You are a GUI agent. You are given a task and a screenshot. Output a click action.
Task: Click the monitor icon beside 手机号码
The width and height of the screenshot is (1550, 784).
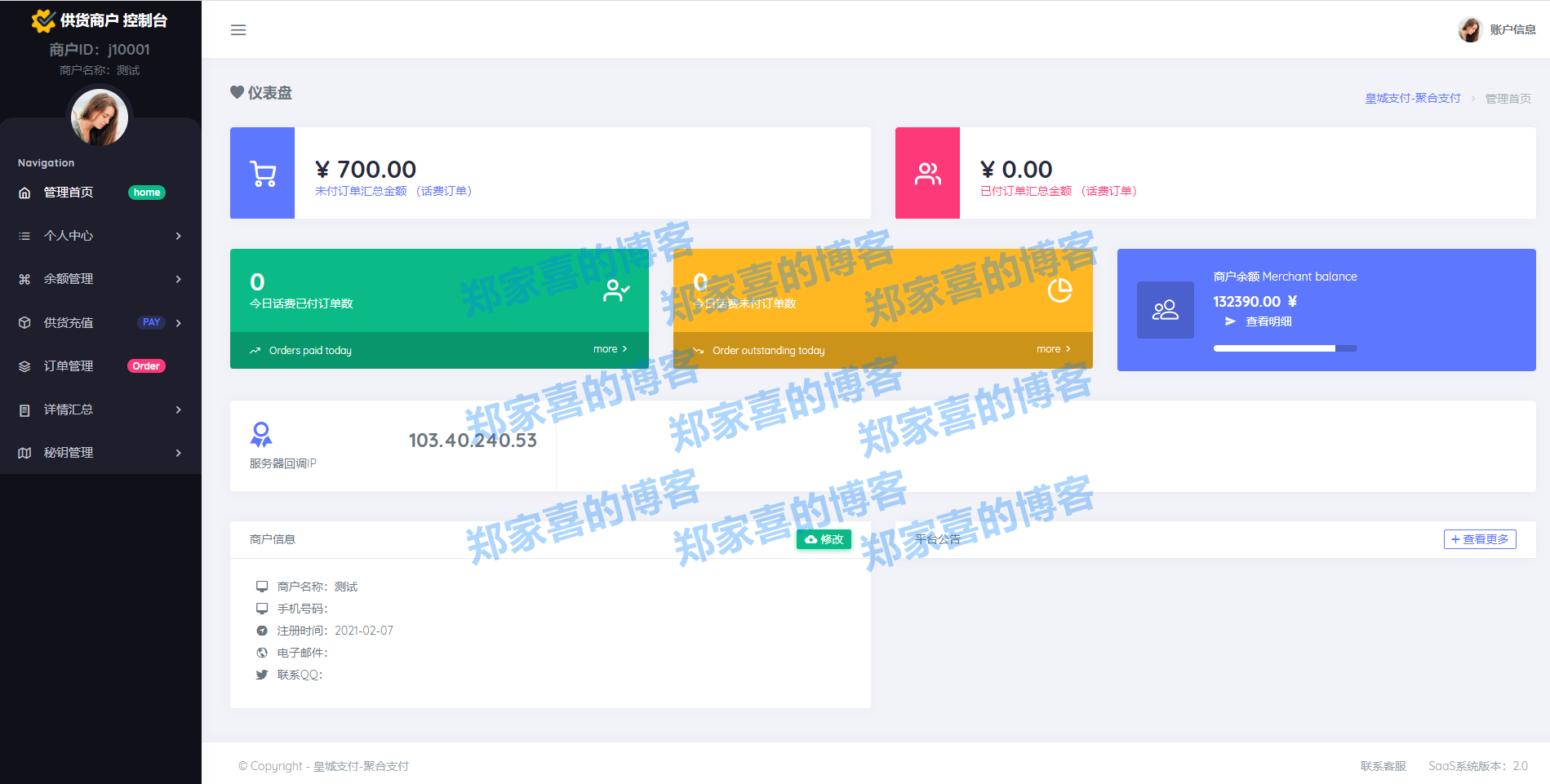coord(262,609)
